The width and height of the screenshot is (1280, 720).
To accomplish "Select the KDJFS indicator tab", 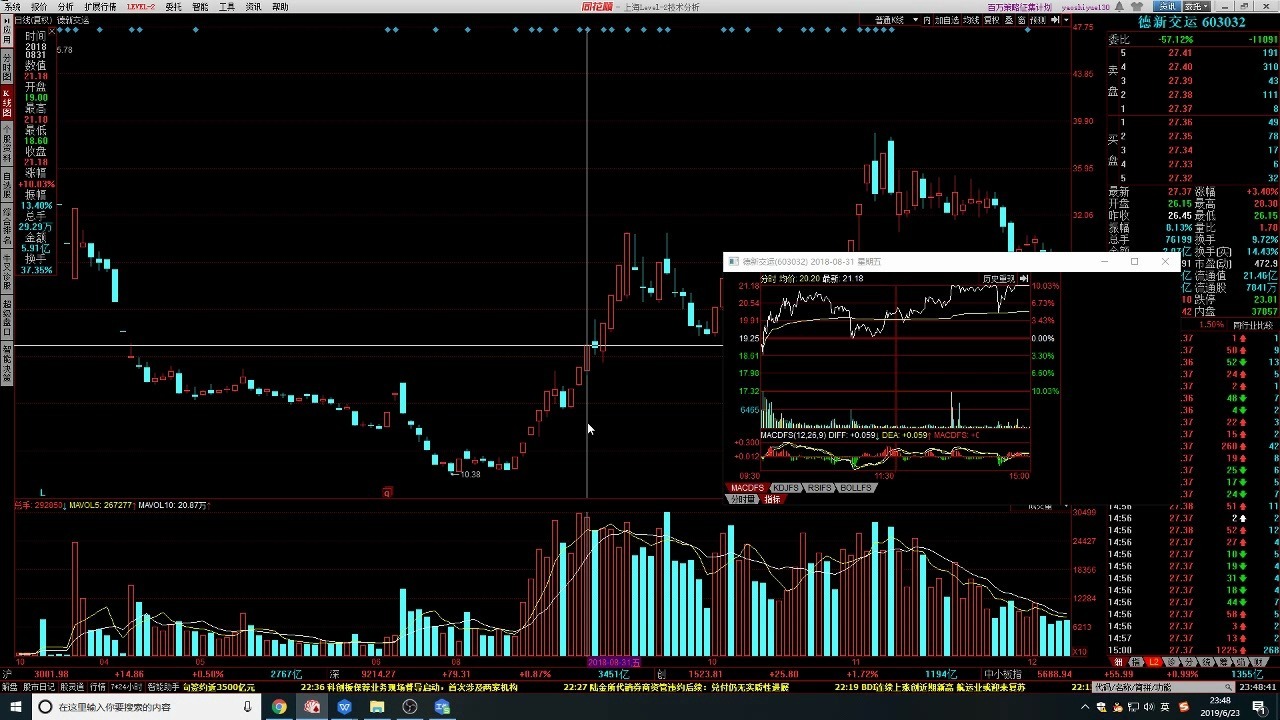I will click(x=786, y=488).
